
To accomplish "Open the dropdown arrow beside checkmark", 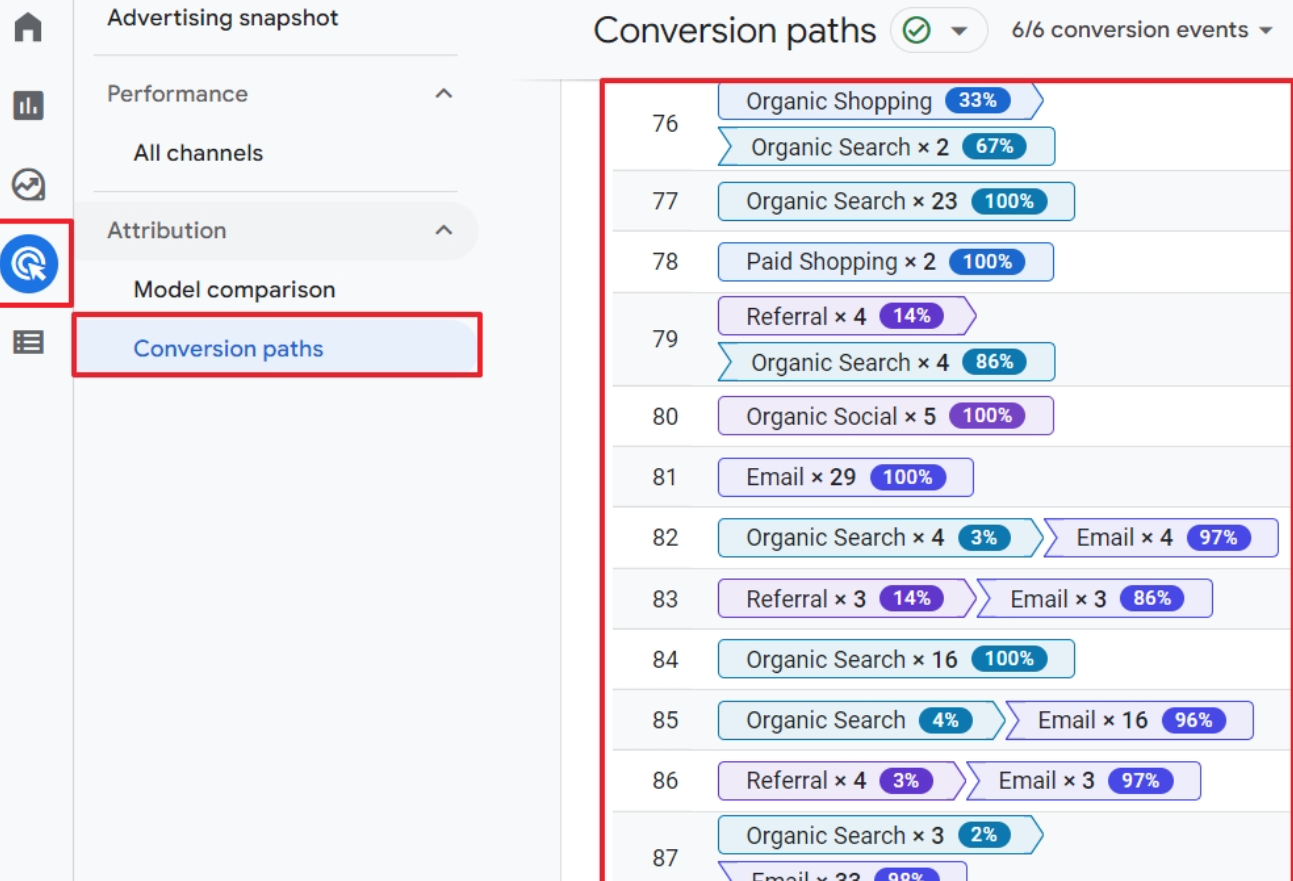I will pos(959,31).
